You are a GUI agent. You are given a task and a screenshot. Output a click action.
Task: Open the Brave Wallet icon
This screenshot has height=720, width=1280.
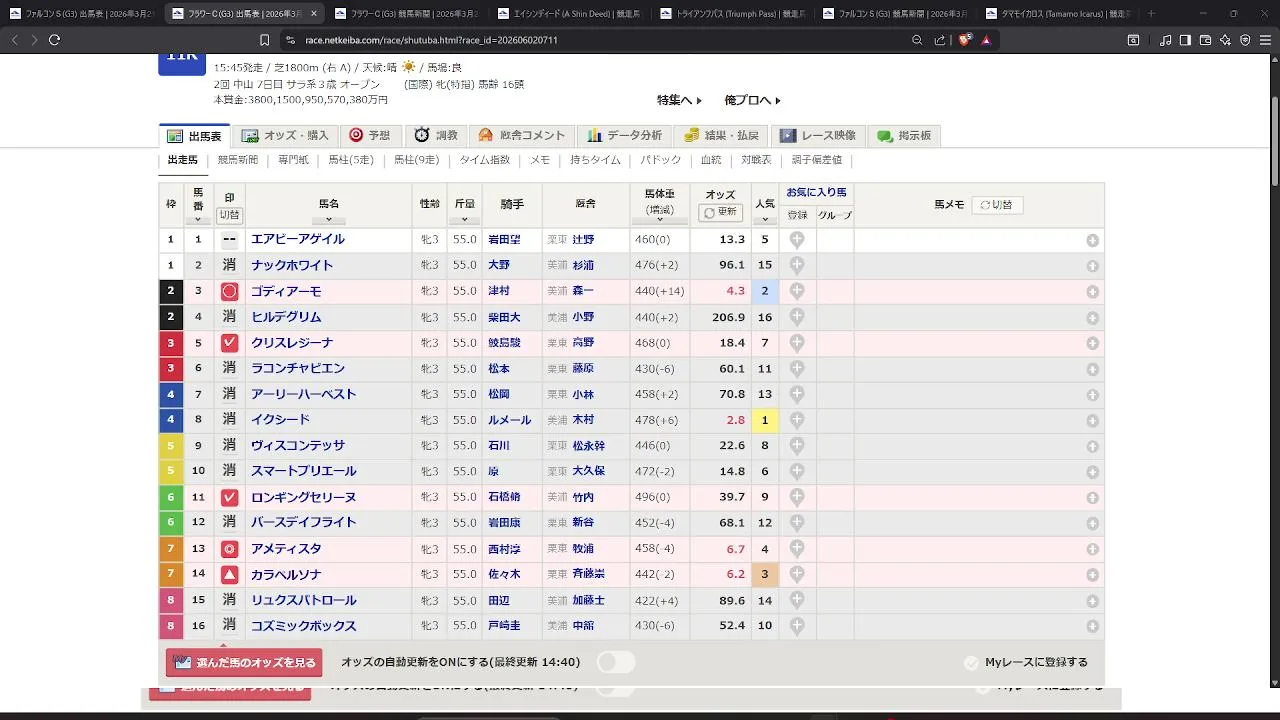click(x=1205, y=40)
